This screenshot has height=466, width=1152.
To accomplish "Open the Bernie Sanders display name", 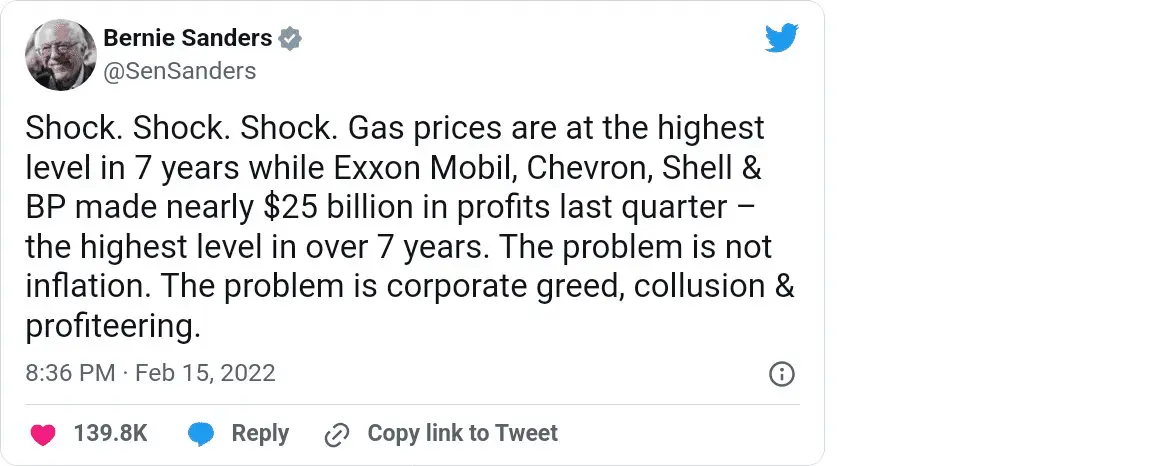I will click(187, 39).
